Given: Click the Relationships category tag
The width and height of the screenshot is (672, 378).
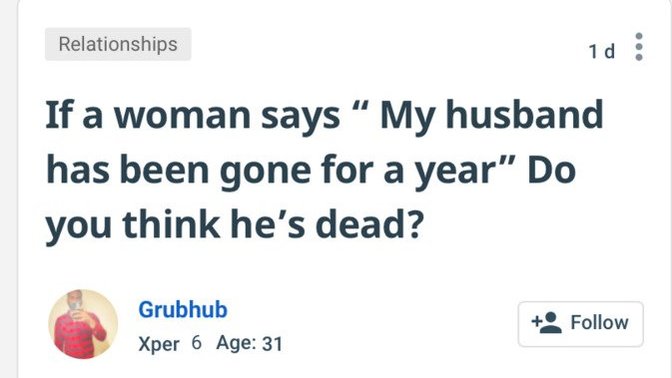Looking at the screenshot, I should pyautogui.click(x=118, y=44).
